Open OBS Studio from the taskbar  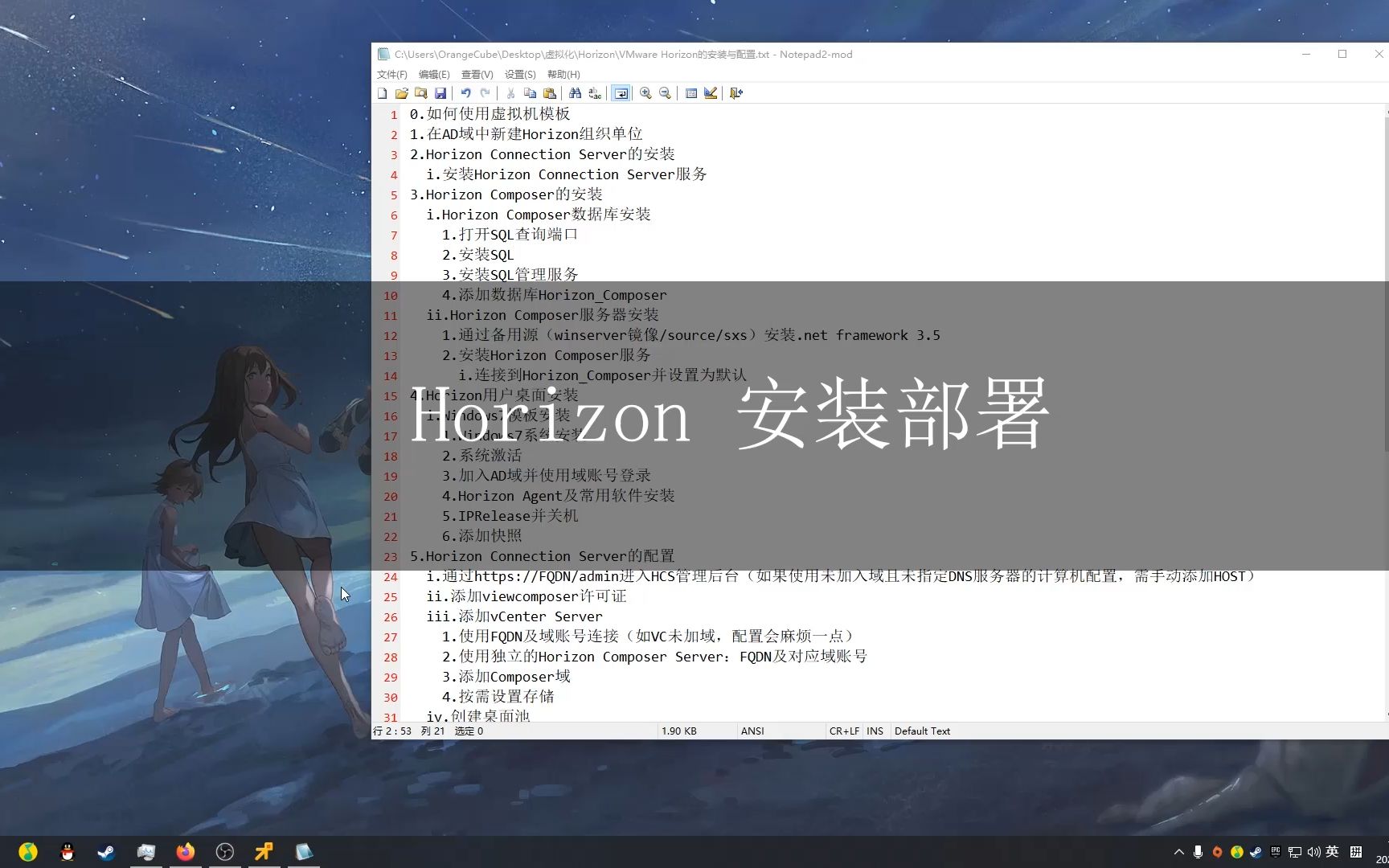pos(225,852)
